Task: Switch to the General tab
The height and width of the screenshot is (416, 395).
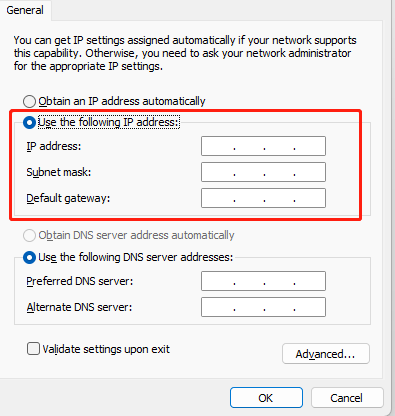Action: pyautogui.click(x=25, y=10)
